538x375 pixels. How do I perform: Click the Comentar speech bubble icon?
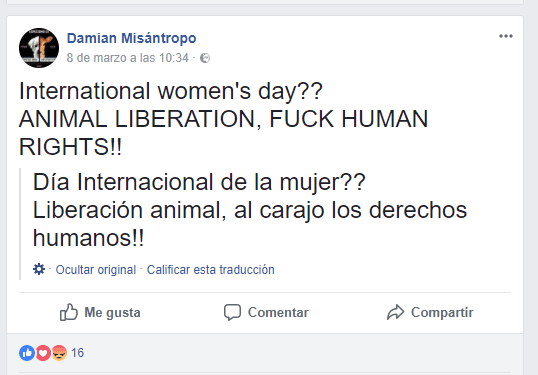click(232, 312)
